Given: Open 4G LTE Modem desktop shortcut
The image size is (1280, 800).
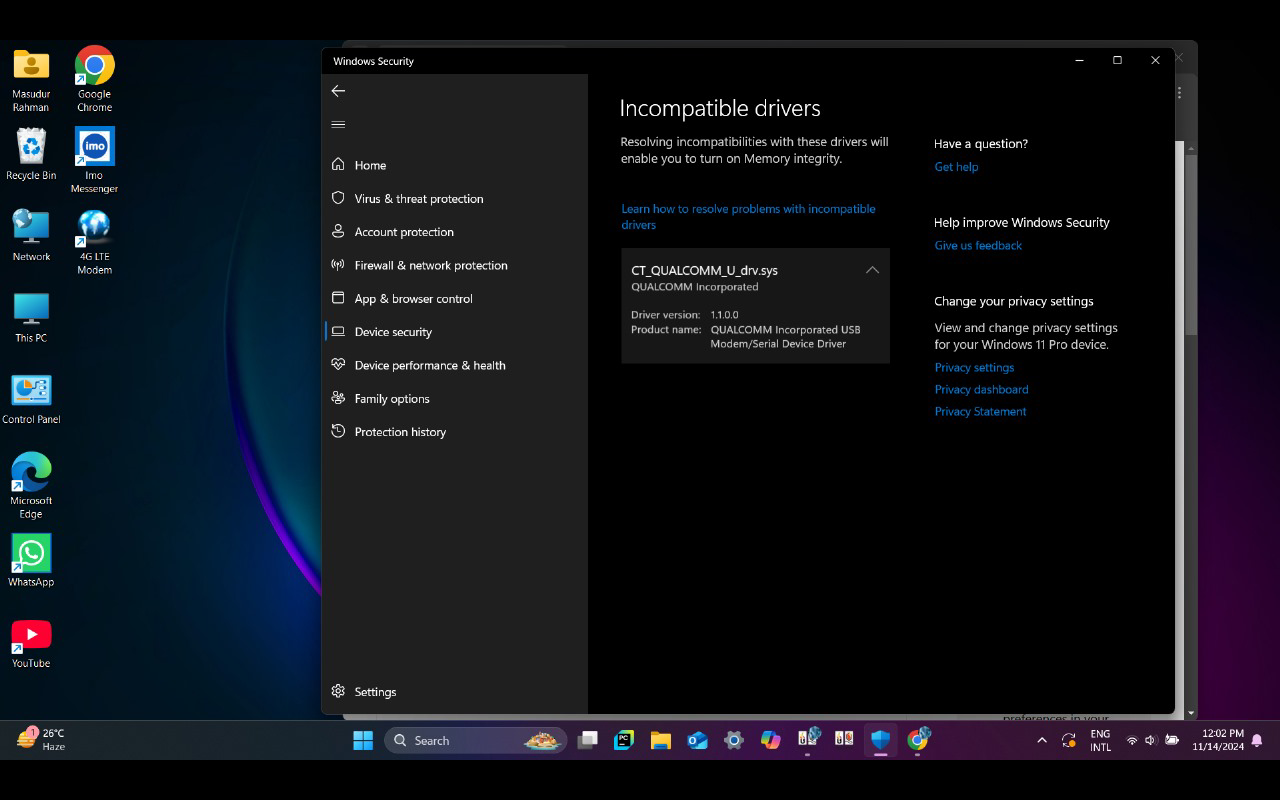Looking at the screenshot, I should 94,242.
